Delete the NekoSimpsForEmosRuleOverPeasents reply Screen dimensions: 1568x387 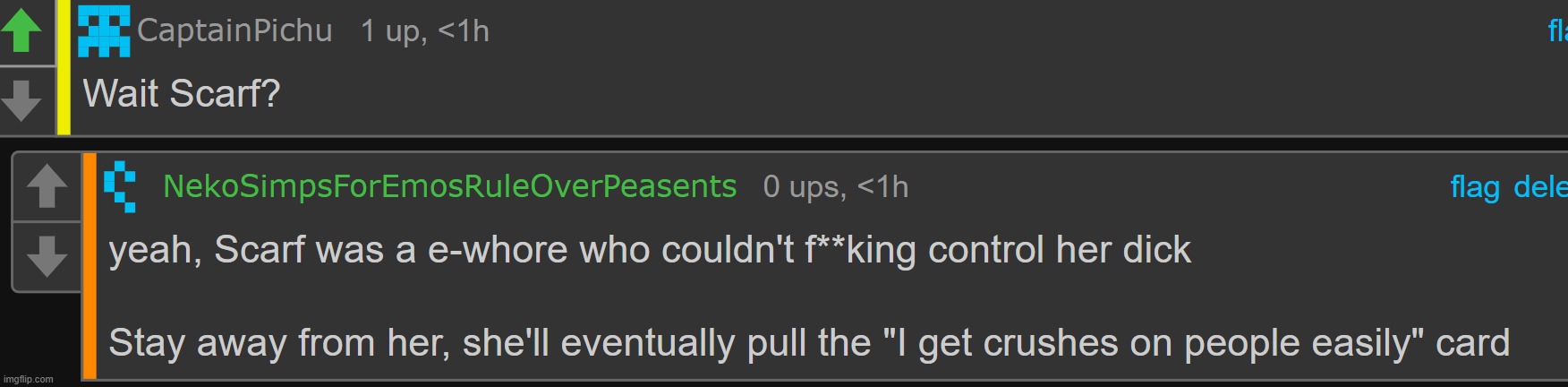point(1540,187)
